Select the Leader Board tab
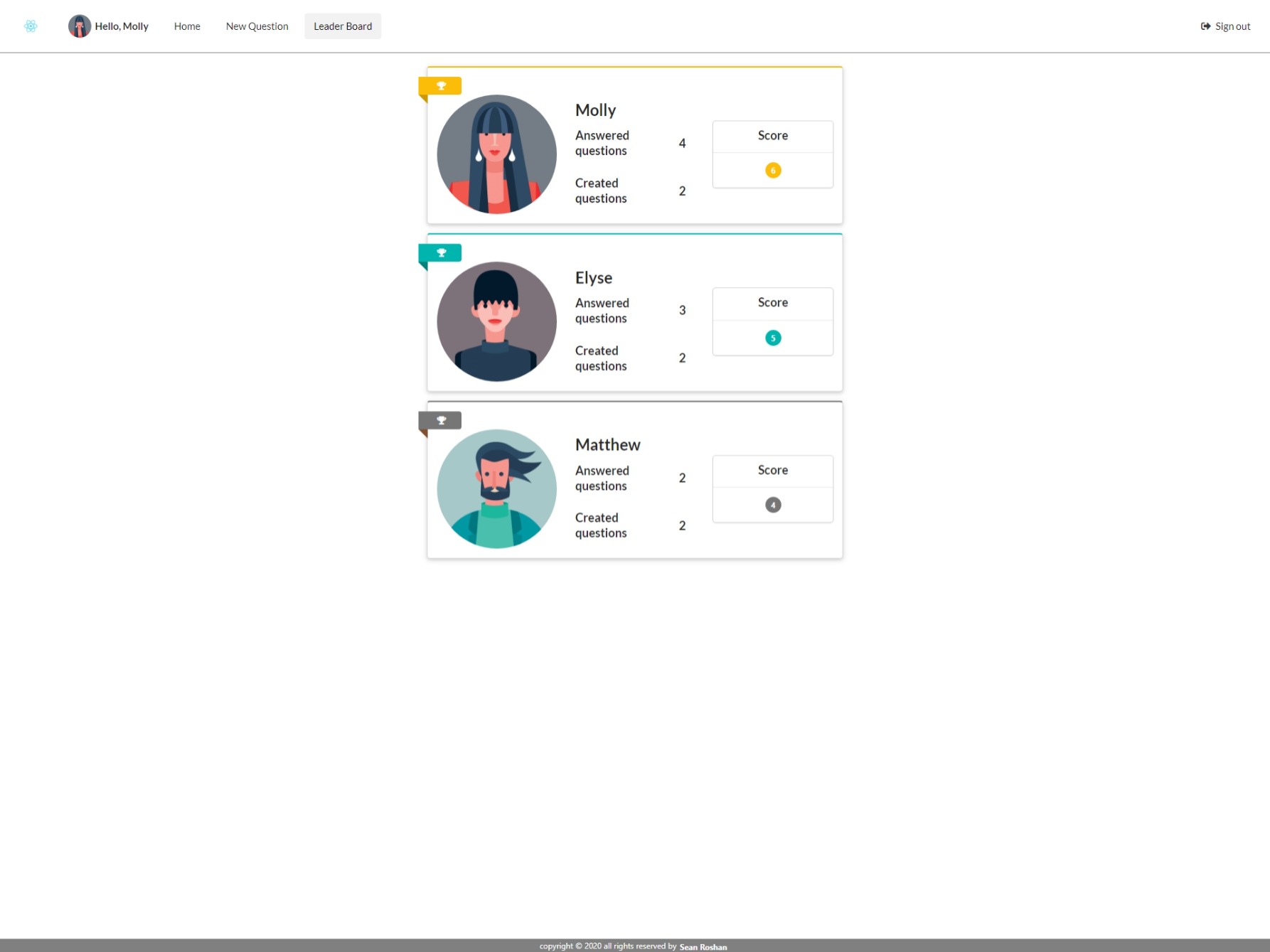Viewport: 1270px width, 952px height. pos(343,26)
